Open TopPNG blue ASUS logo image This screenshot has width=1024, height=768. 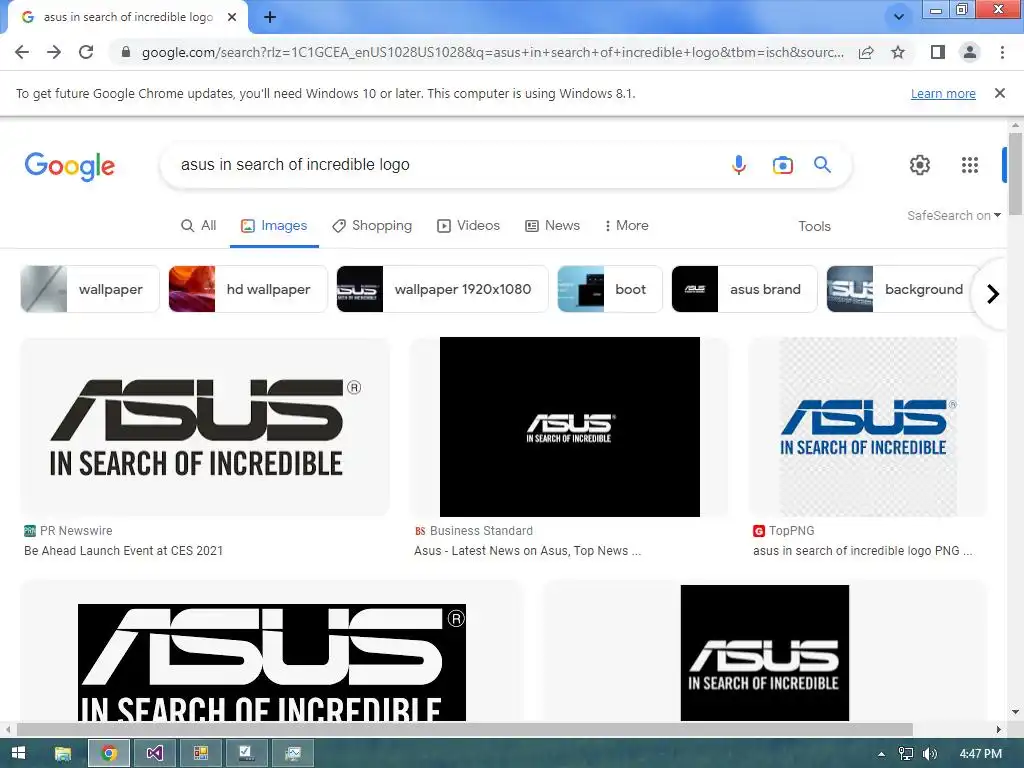point(868,426)
